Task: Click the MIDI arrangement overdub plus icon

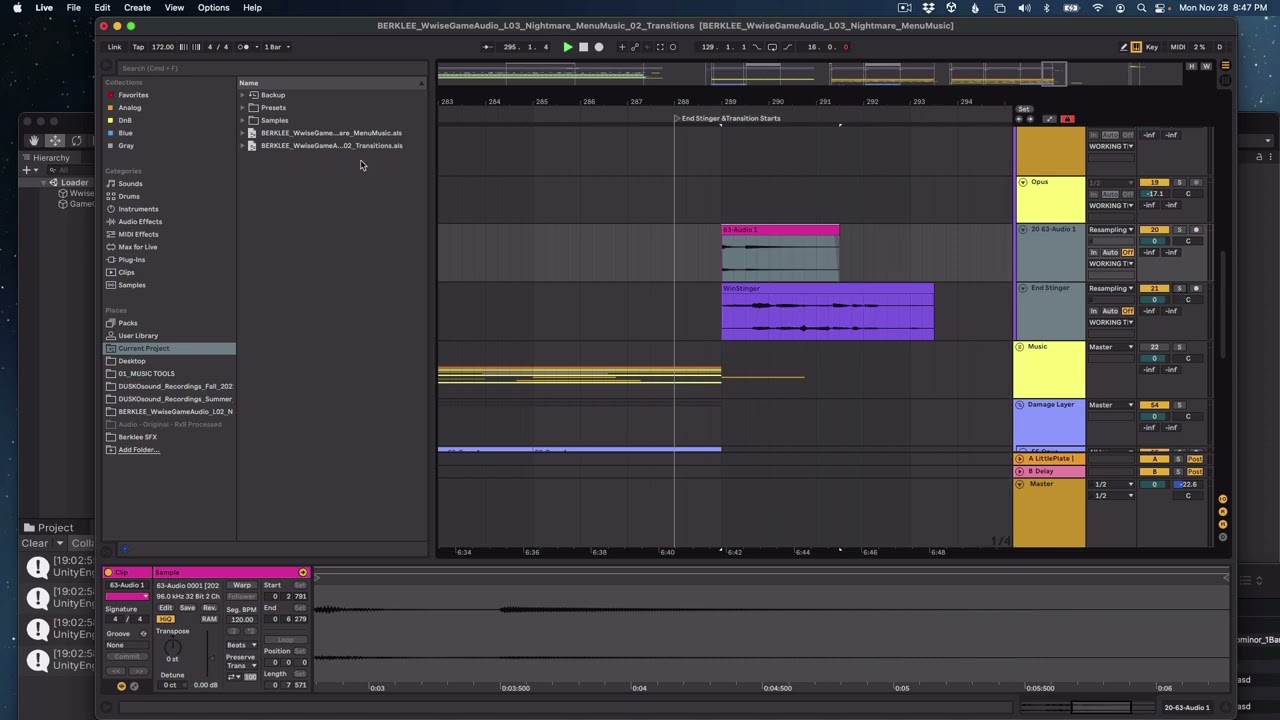Action: [x=622, y=47]
